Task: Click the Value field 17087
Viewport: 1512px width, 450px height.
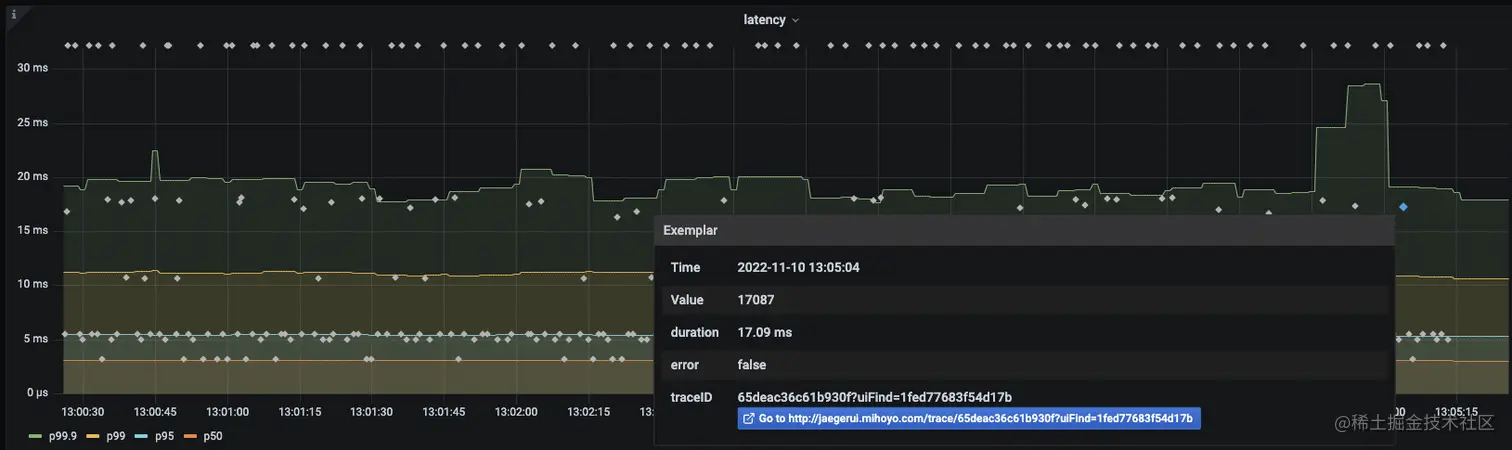Action: [x=756, y=300]
